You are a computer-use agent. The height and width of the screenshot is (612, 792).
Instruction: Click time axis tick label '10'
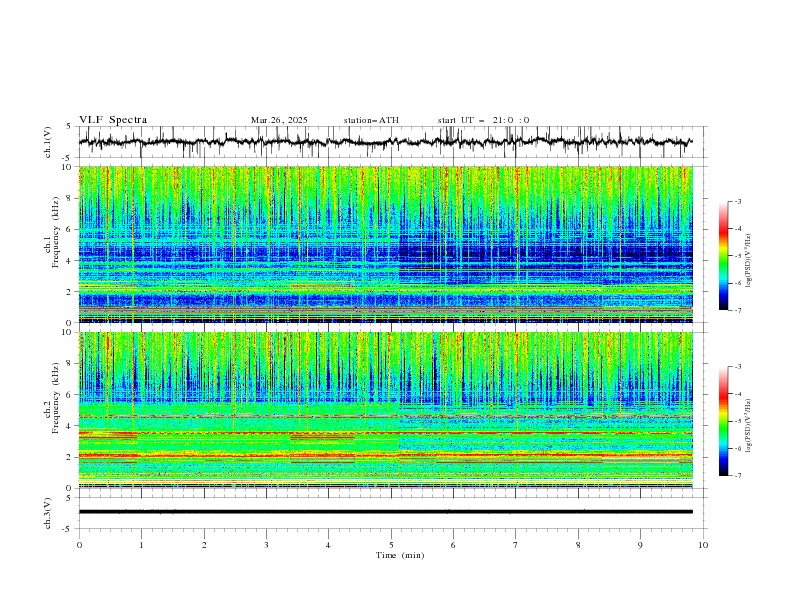tap(703, 545)
